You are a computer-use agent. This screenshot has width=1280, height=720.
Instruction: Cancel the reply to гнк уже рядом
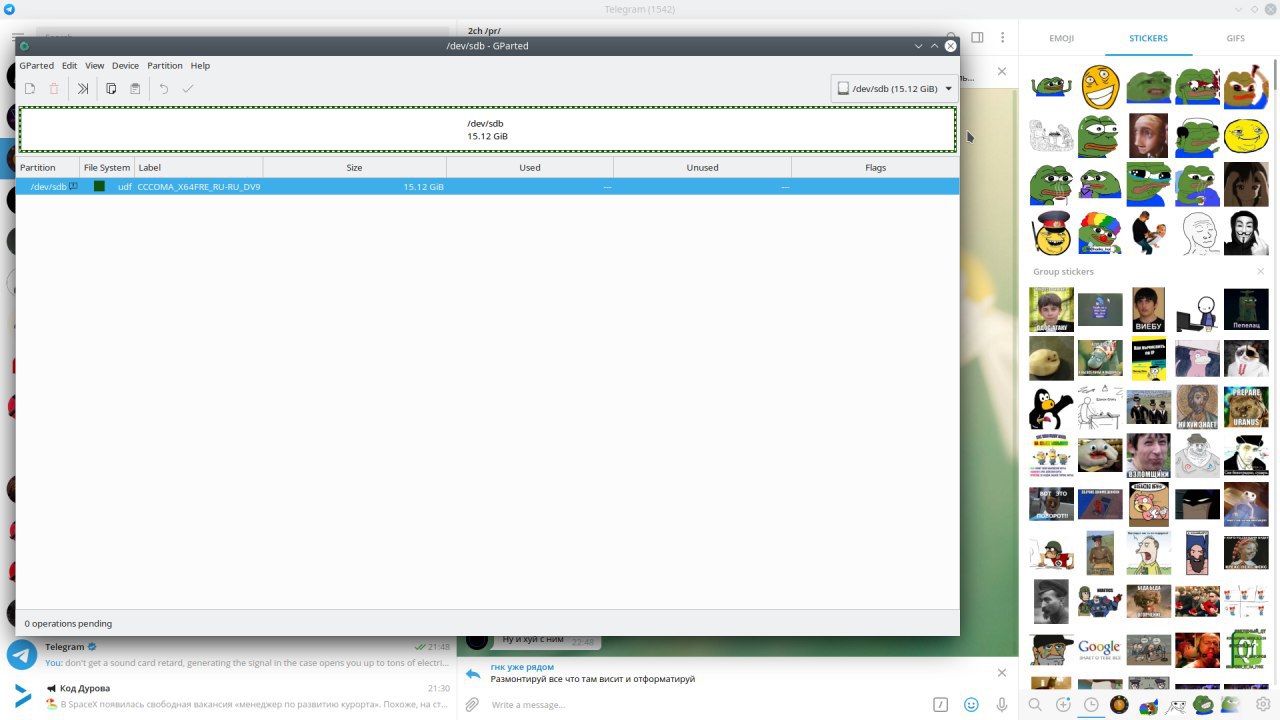coord(1002,673)
